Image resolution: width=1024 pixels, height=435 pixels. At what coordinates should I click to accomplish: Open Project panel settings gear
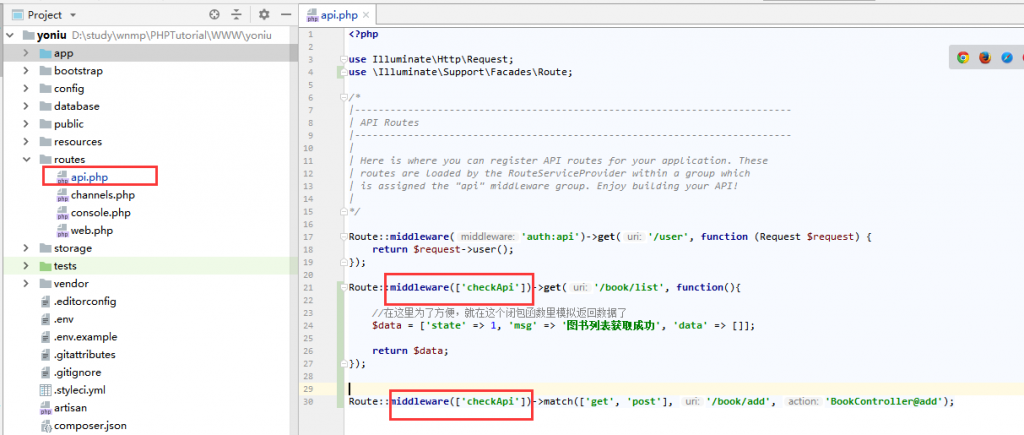pos(264,15)
